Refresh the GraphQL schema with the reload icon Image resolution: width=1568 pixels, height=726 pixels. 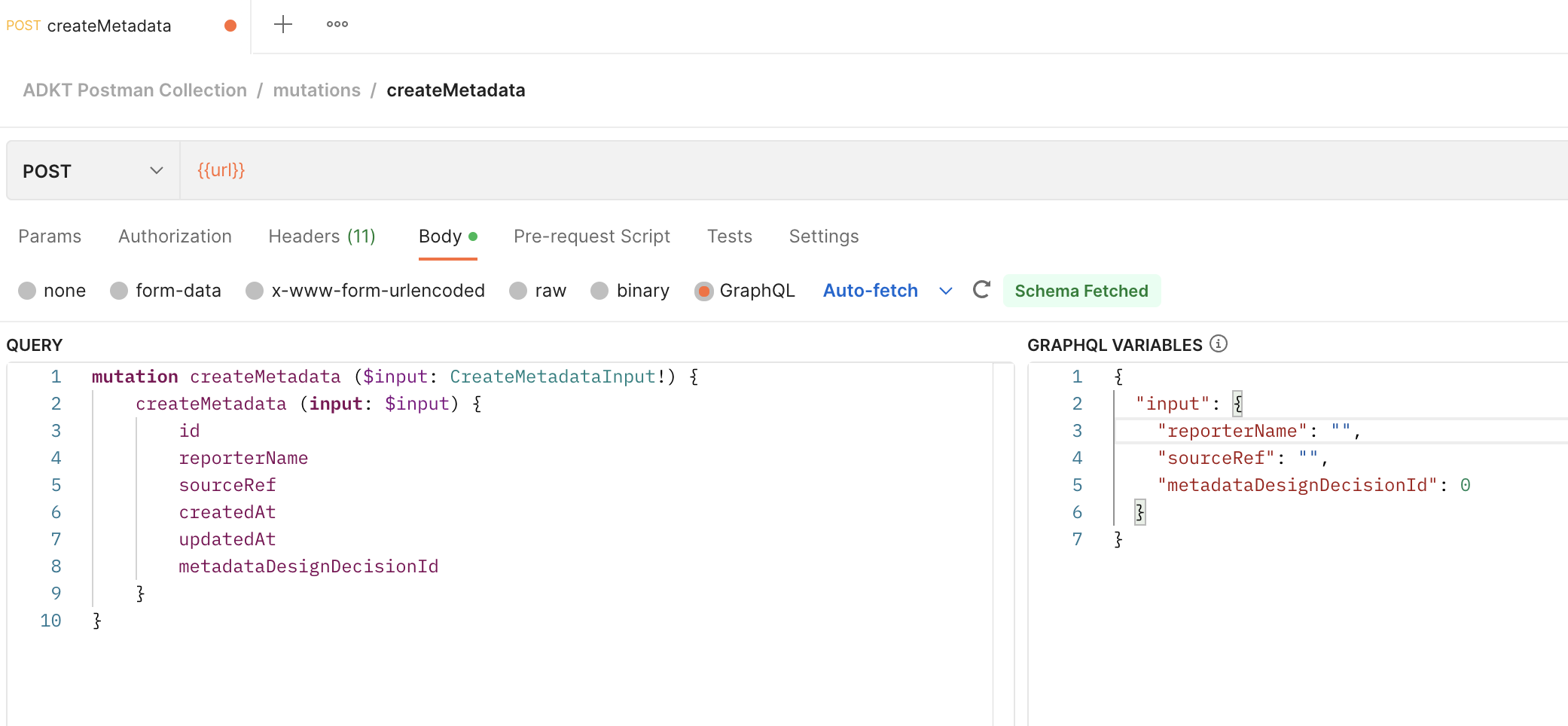981,290
